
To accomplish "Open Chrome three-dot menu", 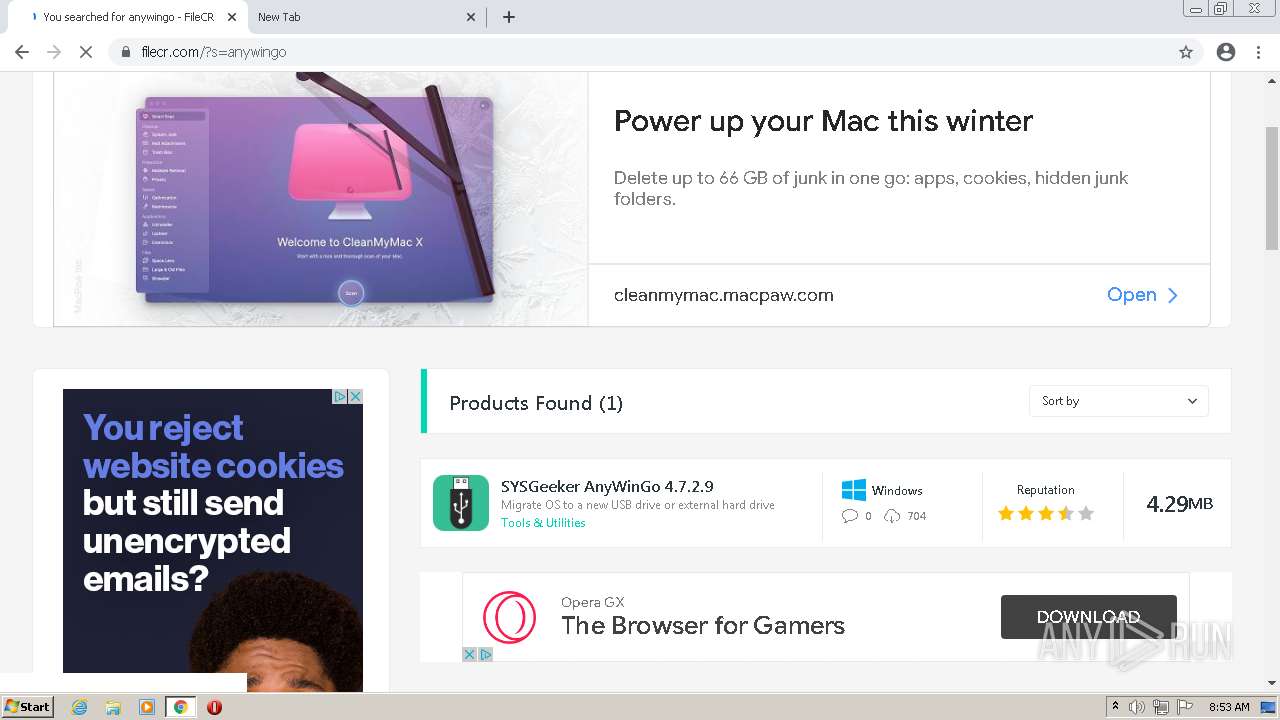I will point(1258,52).
